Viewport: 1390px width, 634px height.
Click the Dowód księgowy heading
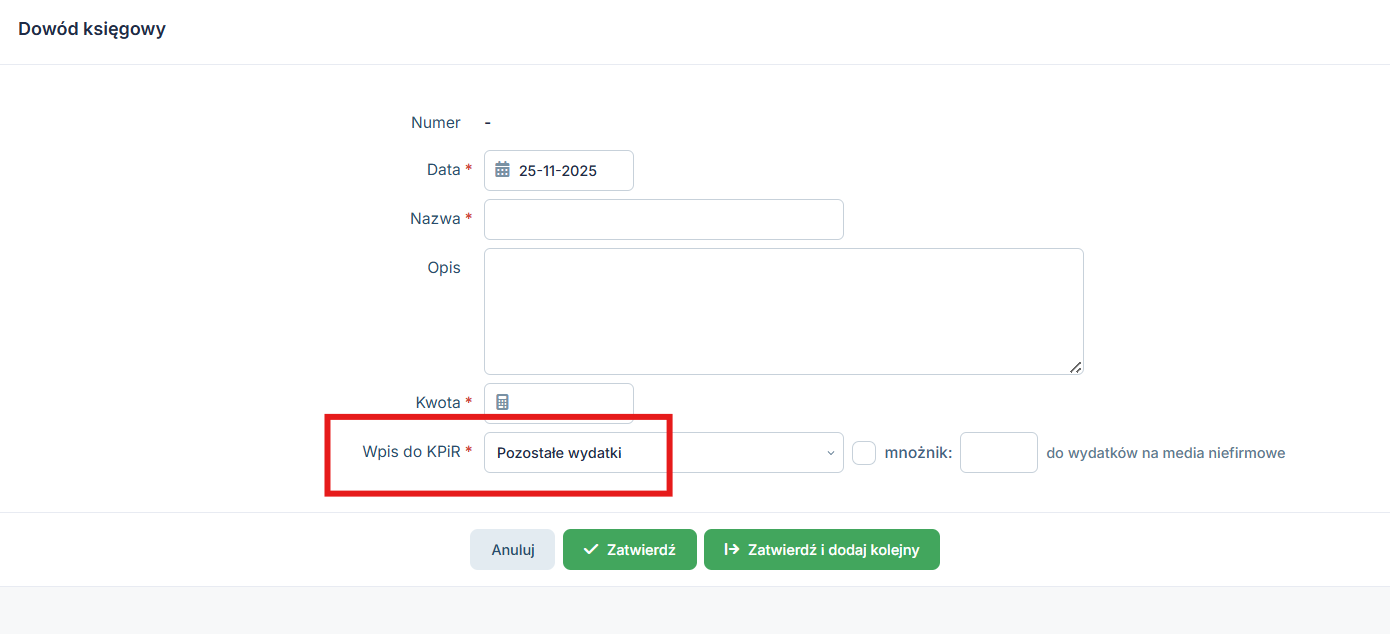click(92, 29)
